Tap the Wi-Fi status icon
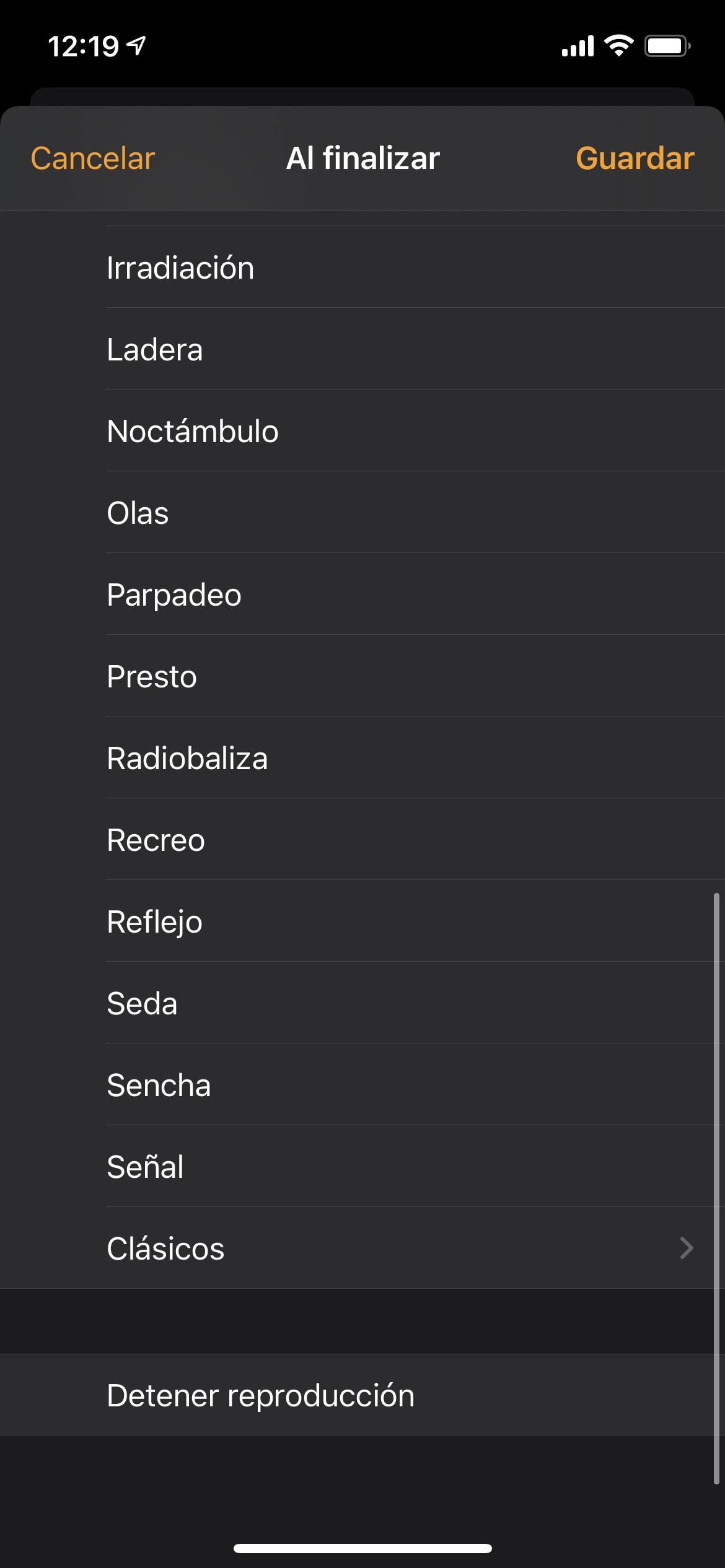 (618, 46)
